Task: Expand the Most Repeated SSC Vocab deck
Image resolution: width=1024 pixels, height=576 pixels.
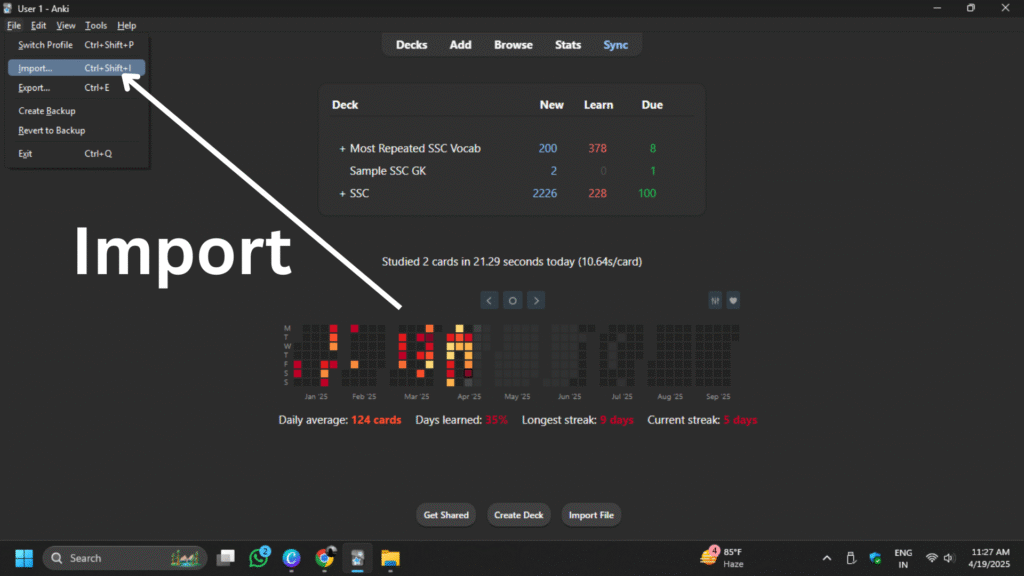Action: (342, 149)
